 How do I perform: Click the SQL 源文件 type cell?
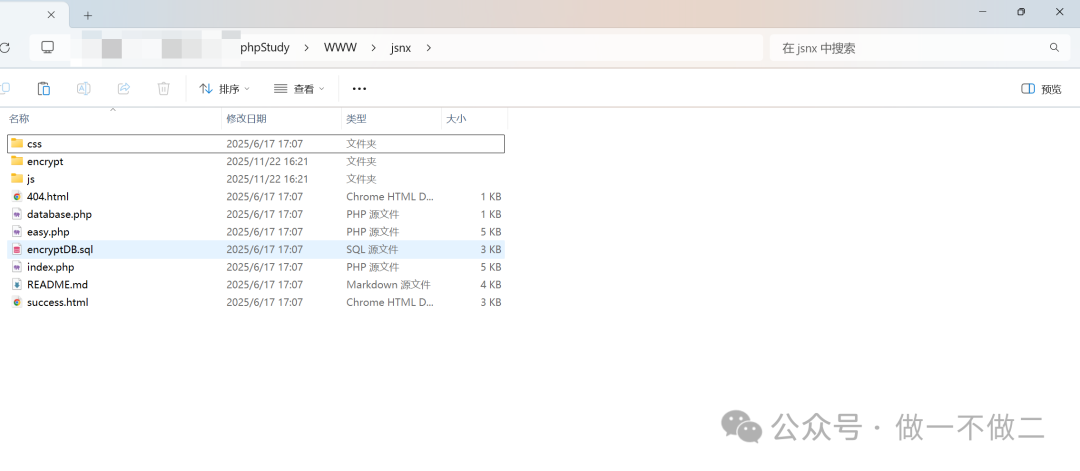coord(372,249)
